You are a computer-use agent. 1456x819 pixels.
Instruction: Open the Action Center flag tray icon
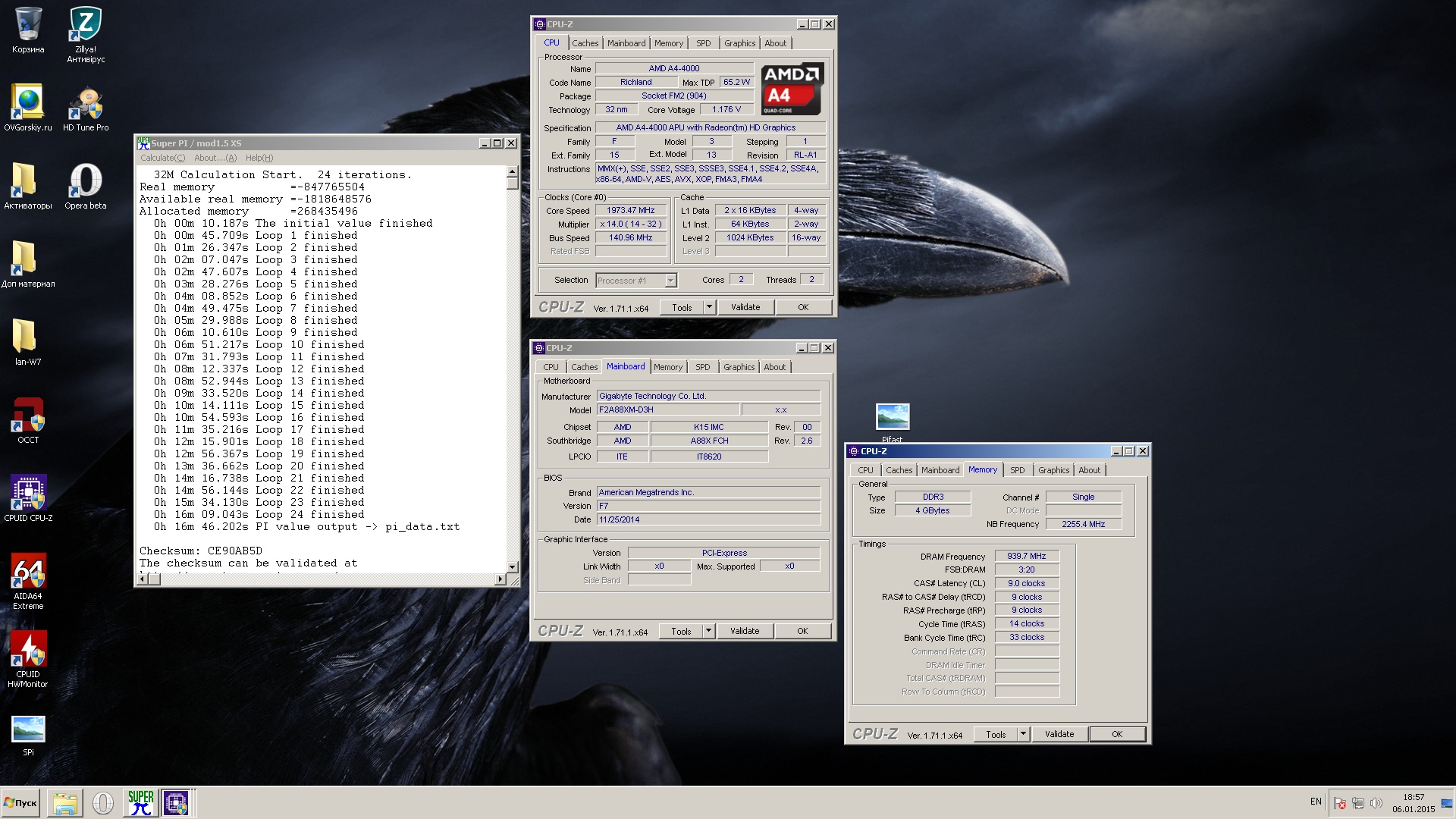[x=1340, y=803]
